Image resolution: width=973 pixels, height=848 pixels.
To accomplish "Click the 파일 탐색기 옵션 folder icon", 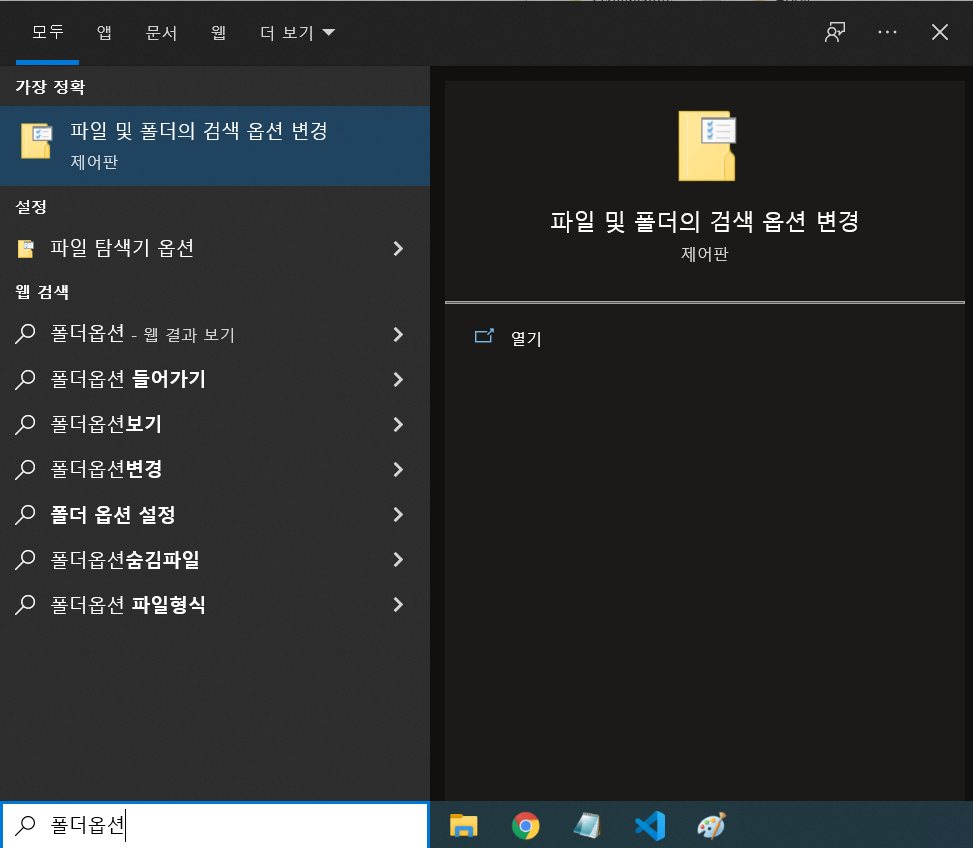I will click(25, 249).
